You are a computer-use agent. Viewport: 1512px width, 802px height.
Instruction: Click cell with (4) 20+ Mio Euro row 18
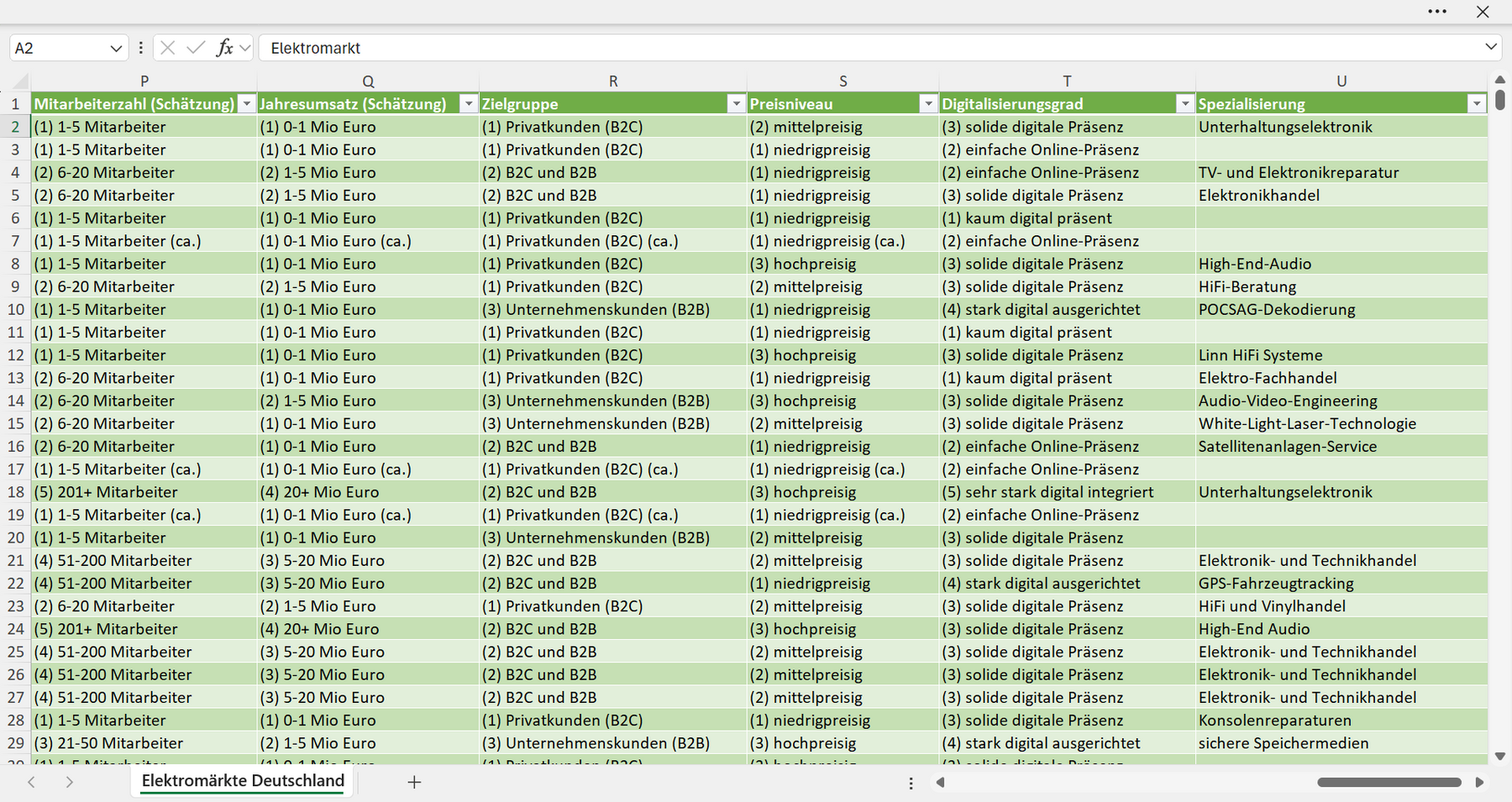368,492
